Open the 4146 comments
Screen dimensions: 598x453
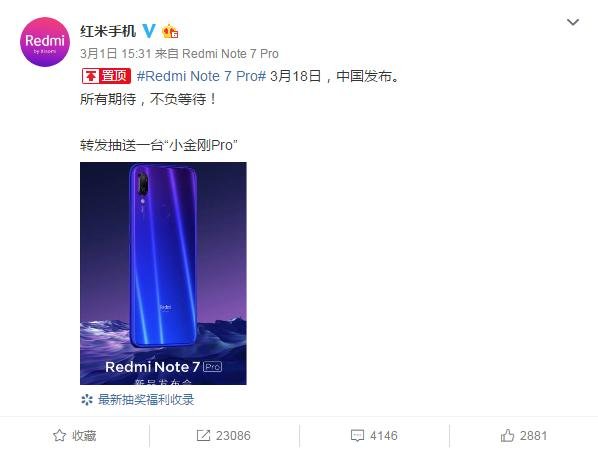384,435
